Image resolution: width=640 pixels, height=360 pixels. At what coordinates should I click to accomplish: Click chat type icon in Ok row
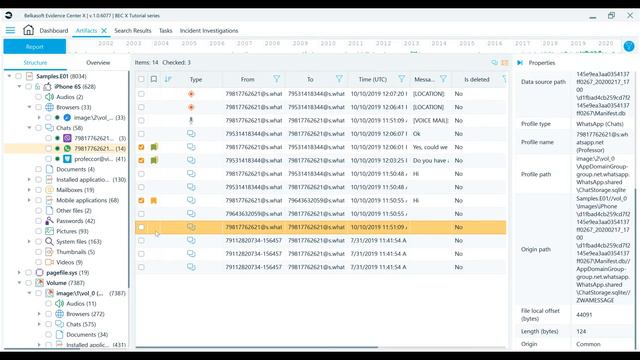191,133
